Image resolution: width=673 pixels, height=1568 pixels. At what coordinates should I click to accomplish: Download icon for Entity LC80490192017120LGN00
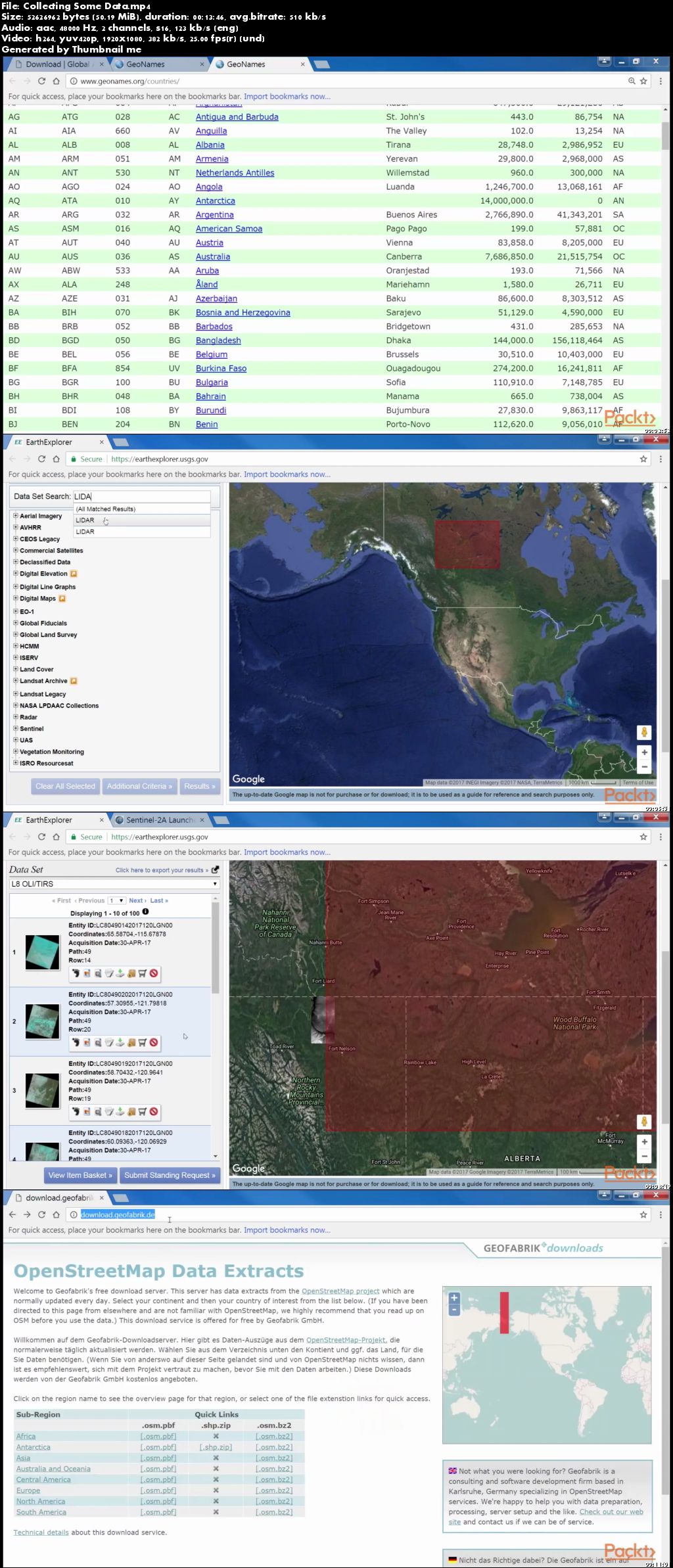120,1111
